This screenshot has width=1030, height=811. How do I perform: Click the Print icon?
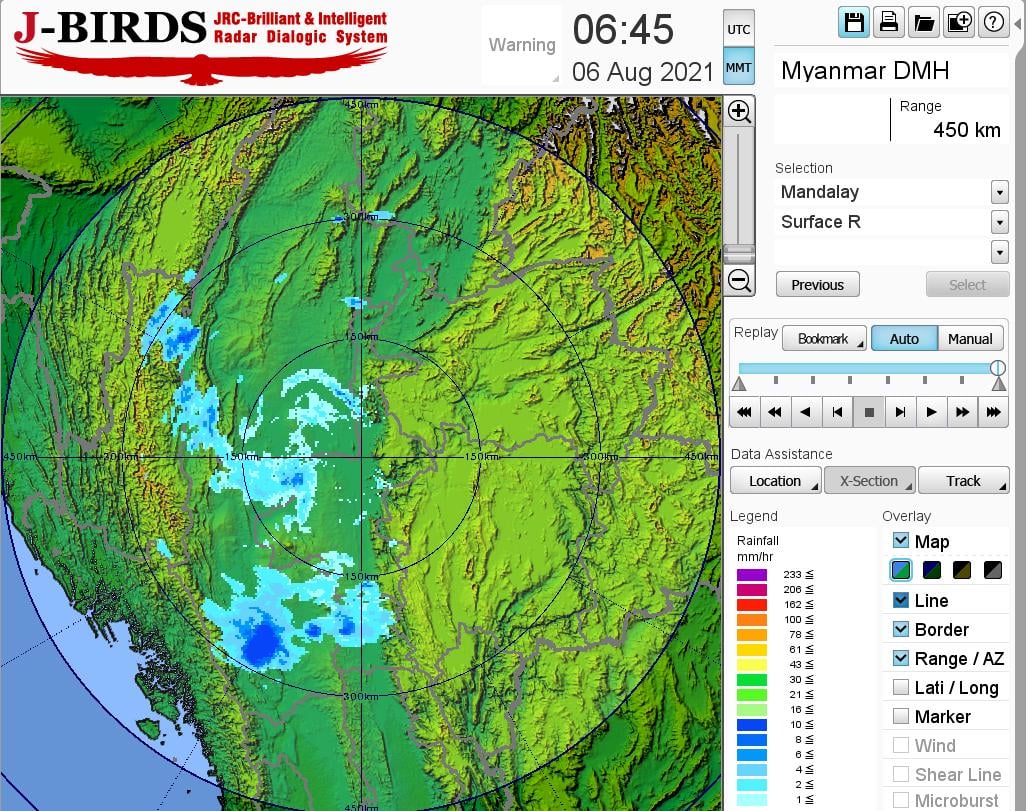889,22
